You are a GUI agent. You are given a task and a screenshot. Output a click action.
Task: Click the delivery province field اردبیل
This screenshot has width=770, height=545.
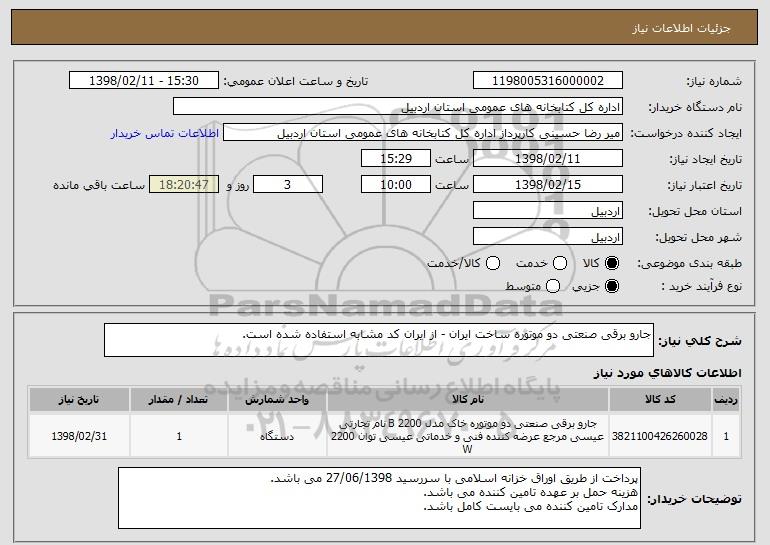pyautogui.click(x=548, y=211)
